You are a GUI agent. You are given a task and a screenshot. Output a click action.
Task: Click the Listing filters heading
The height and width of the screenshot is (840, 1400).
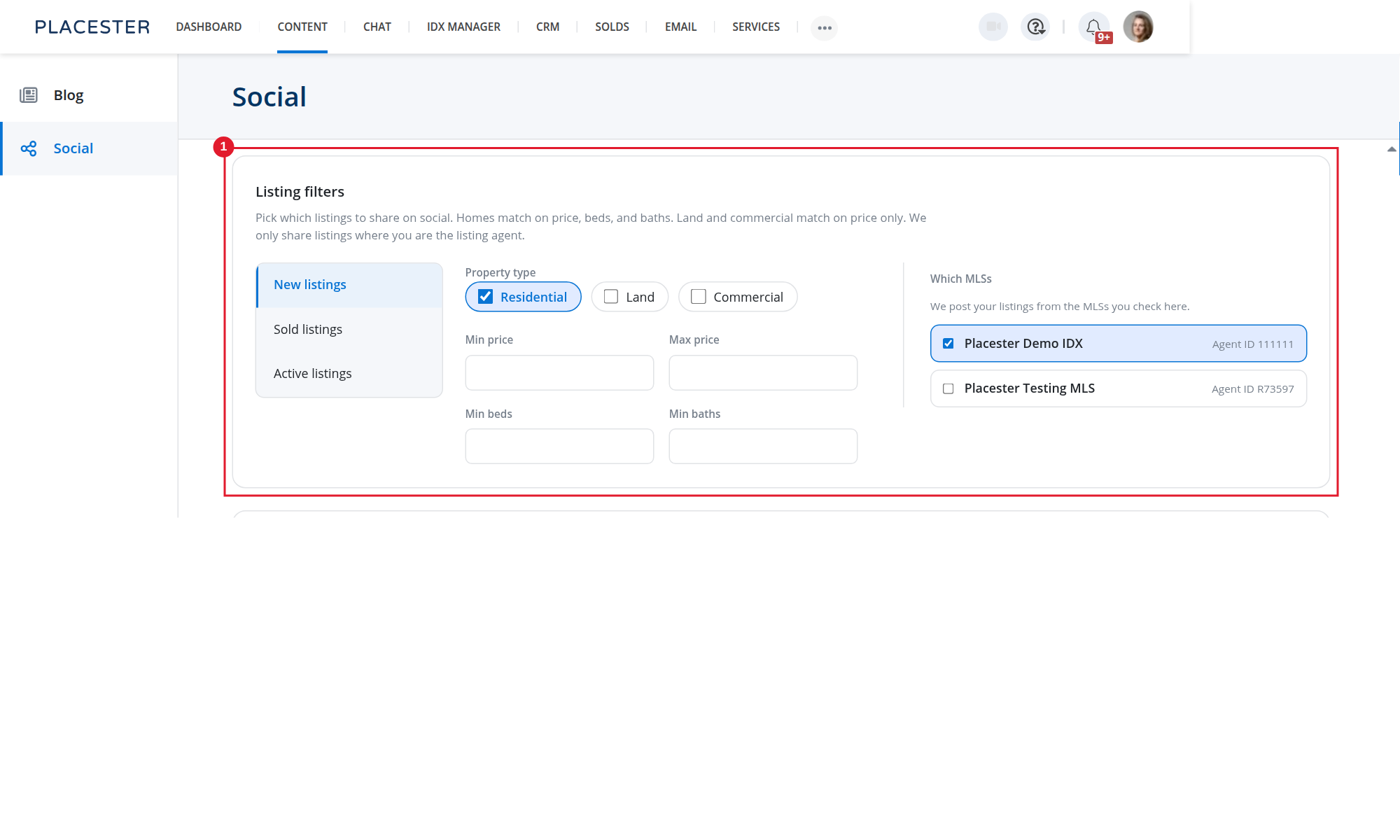tap(300, 192)
